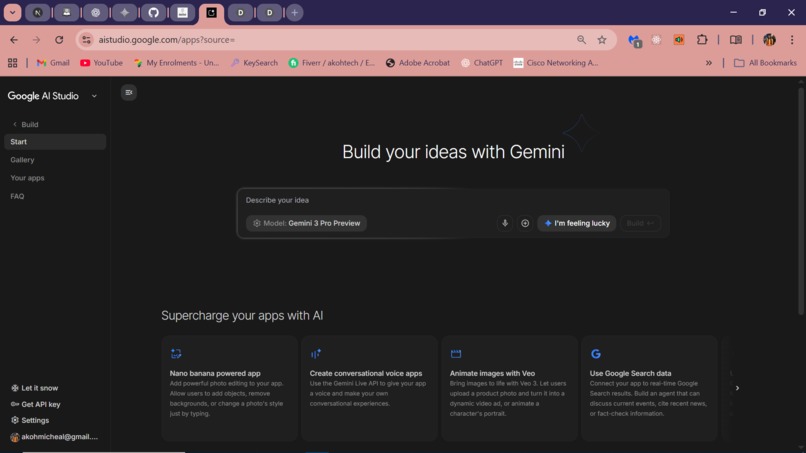Click the Veo card film icon

[456, 354]
